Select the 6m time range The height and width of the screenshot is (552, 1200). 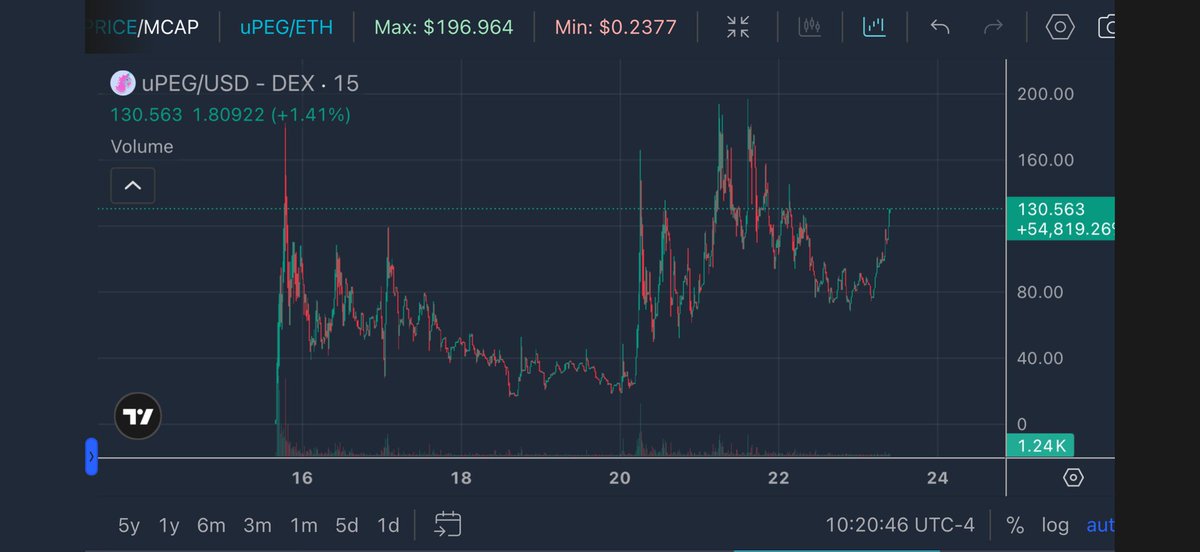pos(211,525)
